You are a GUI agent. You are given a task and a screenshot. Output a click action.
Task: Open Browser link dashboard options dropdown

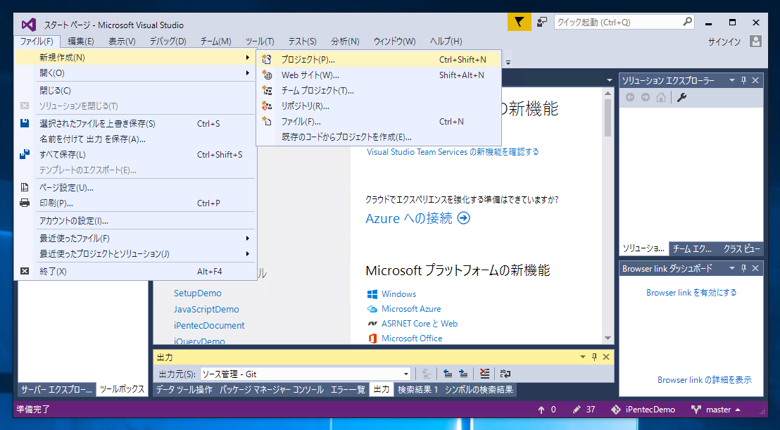(x=732, y=269)
